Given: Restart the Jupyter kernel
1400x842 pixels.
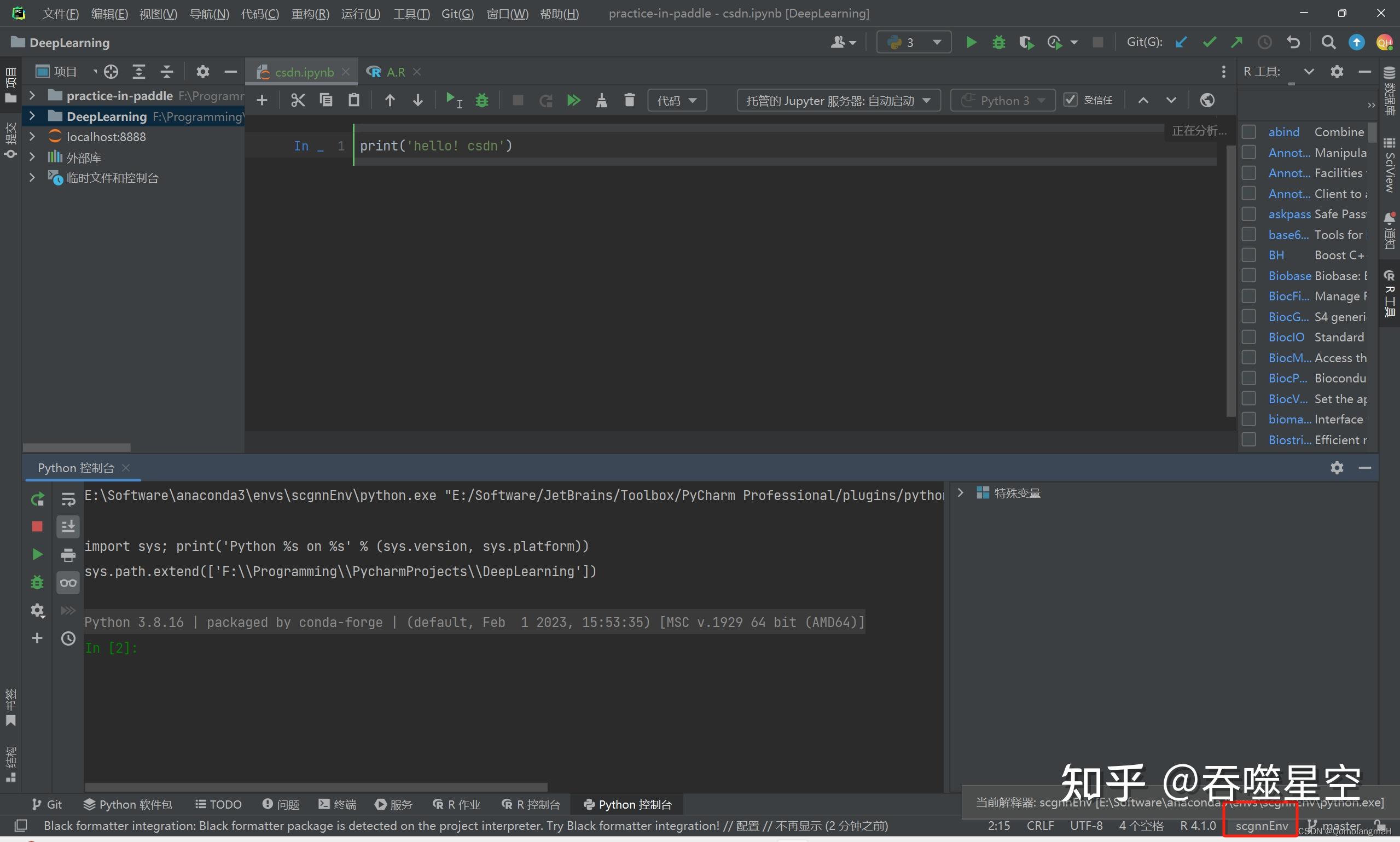Looking at the screenshot, I should (545, 100).
